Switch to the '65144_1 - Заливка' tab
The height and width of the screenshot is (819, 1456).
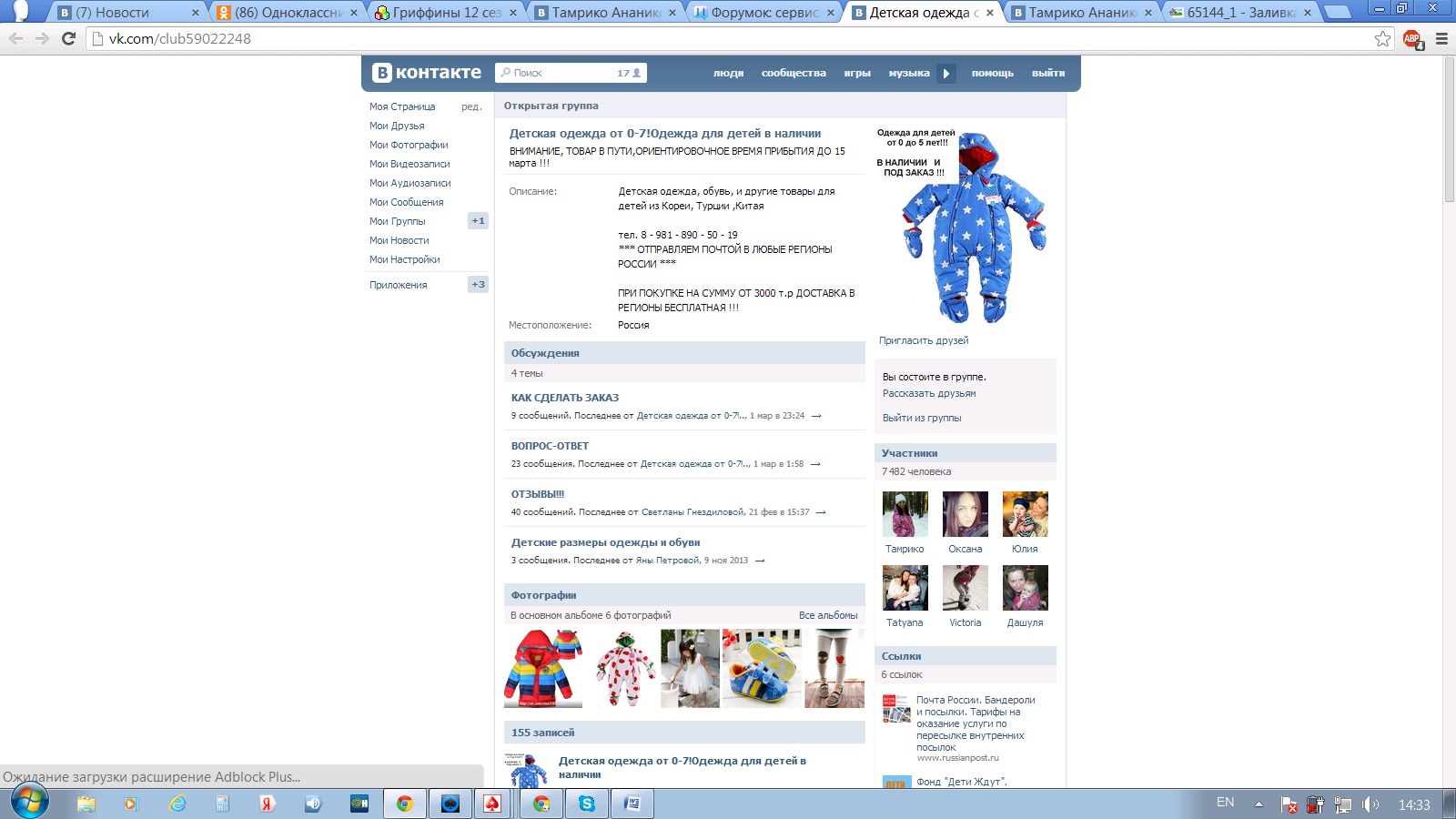(x=1241, y=13)
